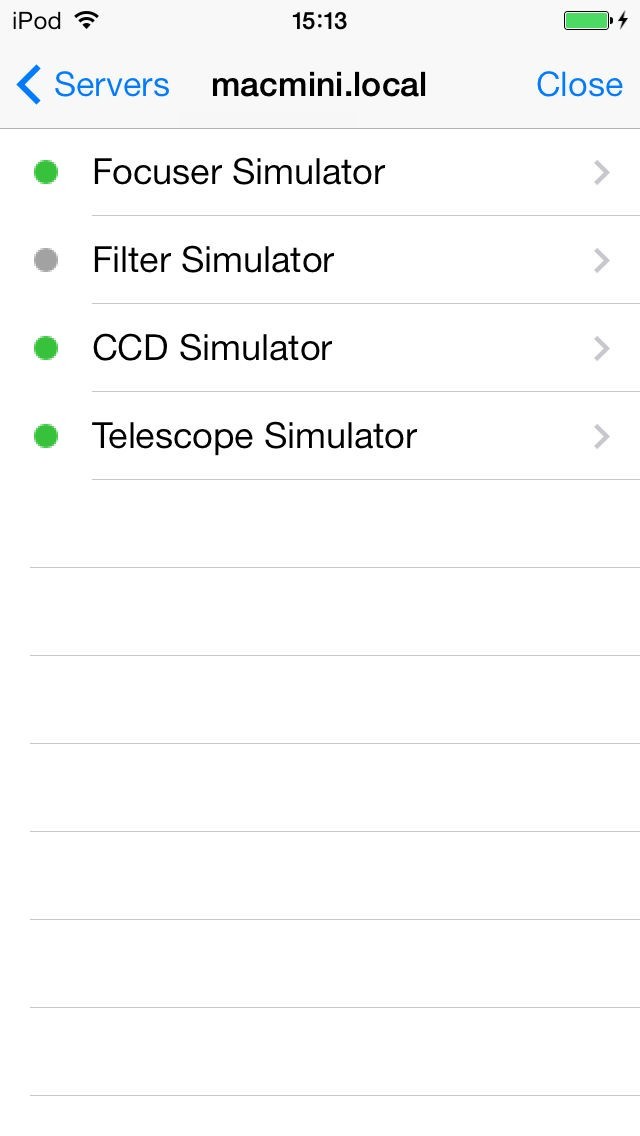The width and height of the screenshot is (640, 1136).
Task: Tap the back arrow chevron icon
Action: click(x=29, y=85)
